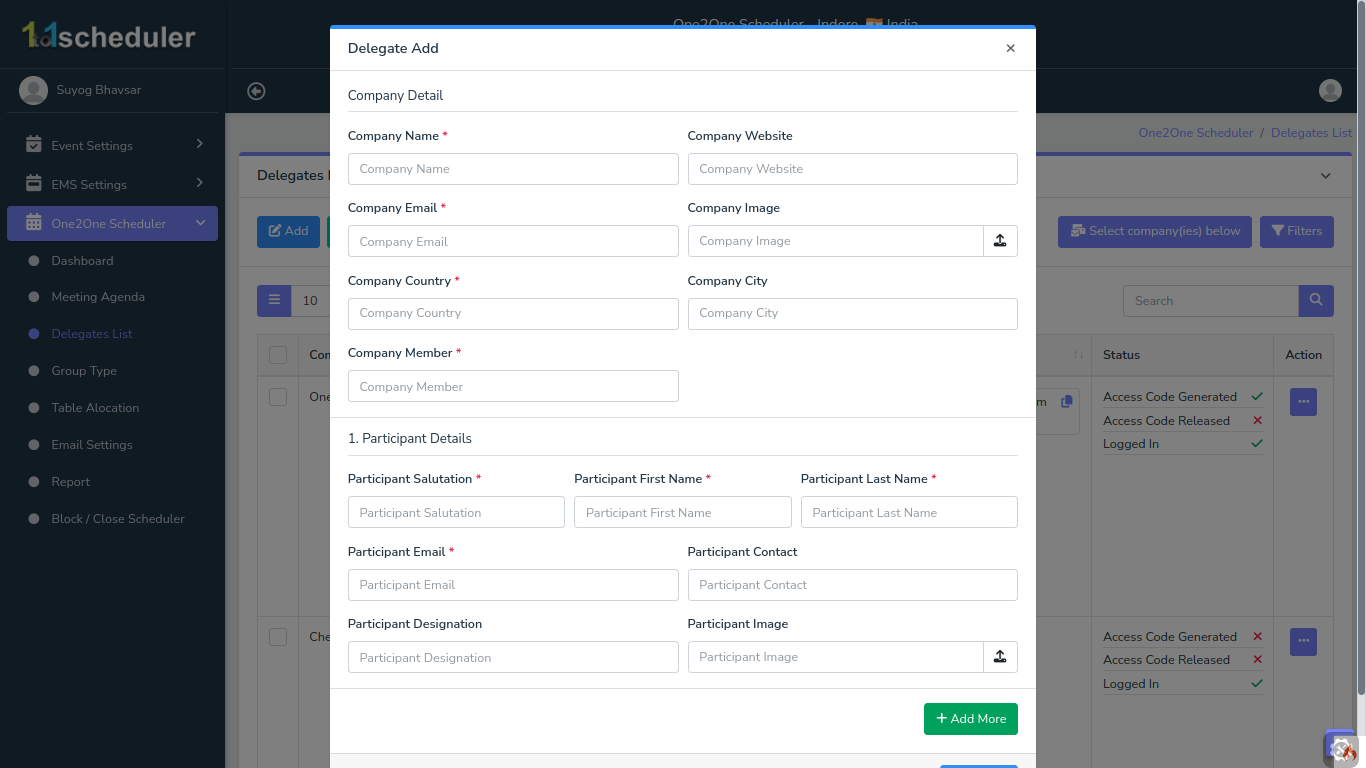The height and width of the screenshot is (768, 1366).
Task: Open Meeting Agenda in sidebar
Action: click(x=98, y=297)
